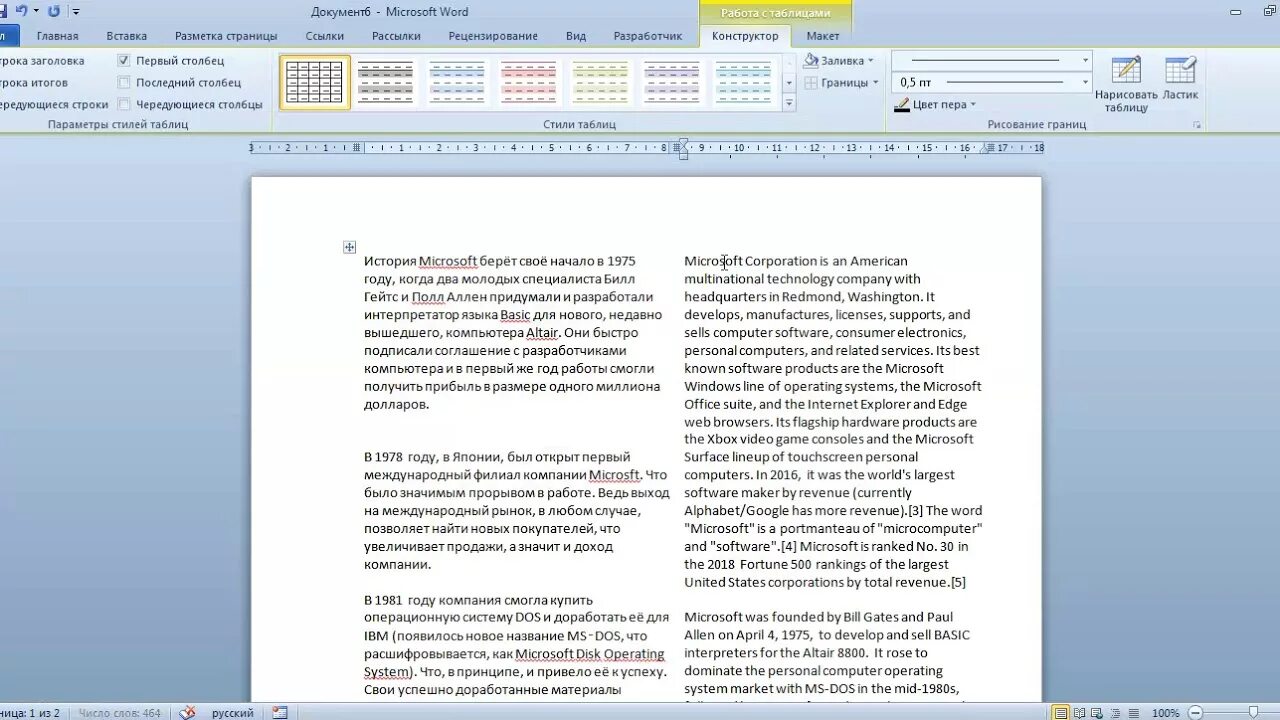1280x720 pixels.
Task: Select Print Layout view button in status bar
Action: pos(1060,713)
